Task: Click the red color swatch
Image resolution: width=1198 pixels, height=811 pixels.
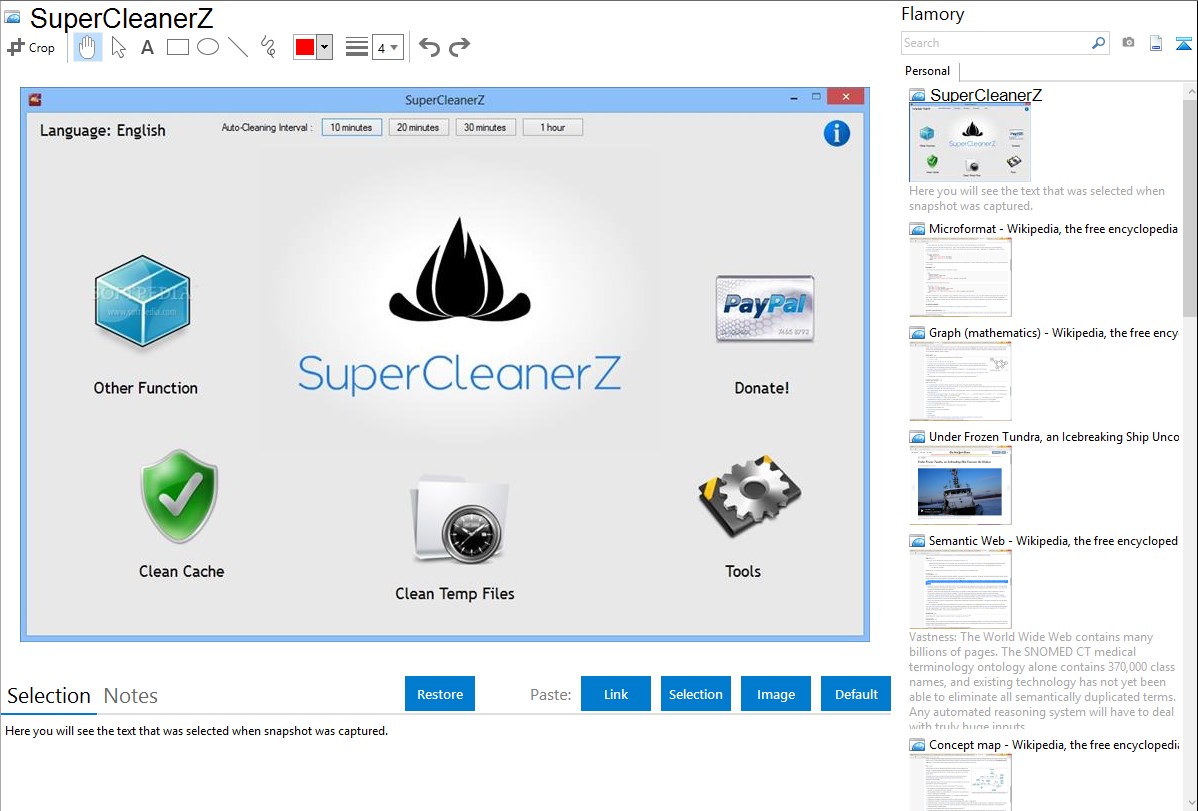Action: click(x=304, y=47)
